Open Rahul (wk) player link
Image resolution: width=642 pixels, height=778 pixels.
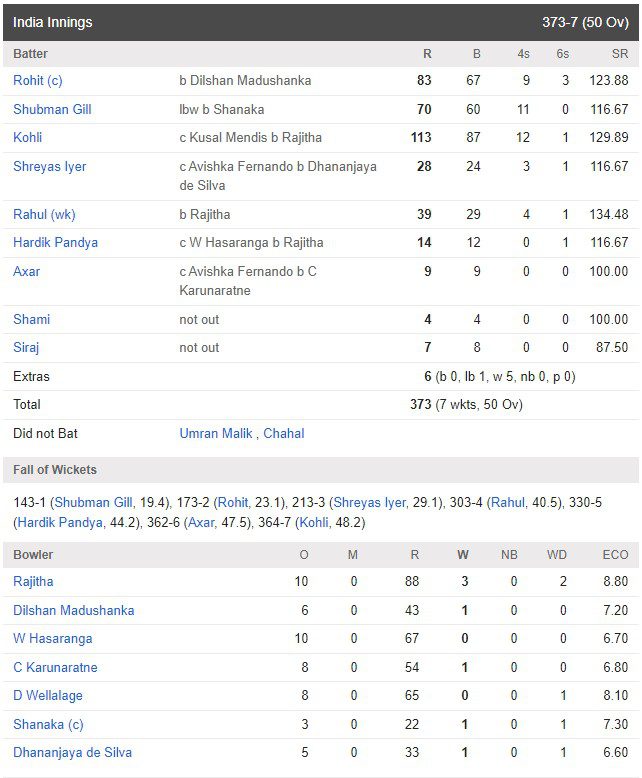click(x=44, y=214)
